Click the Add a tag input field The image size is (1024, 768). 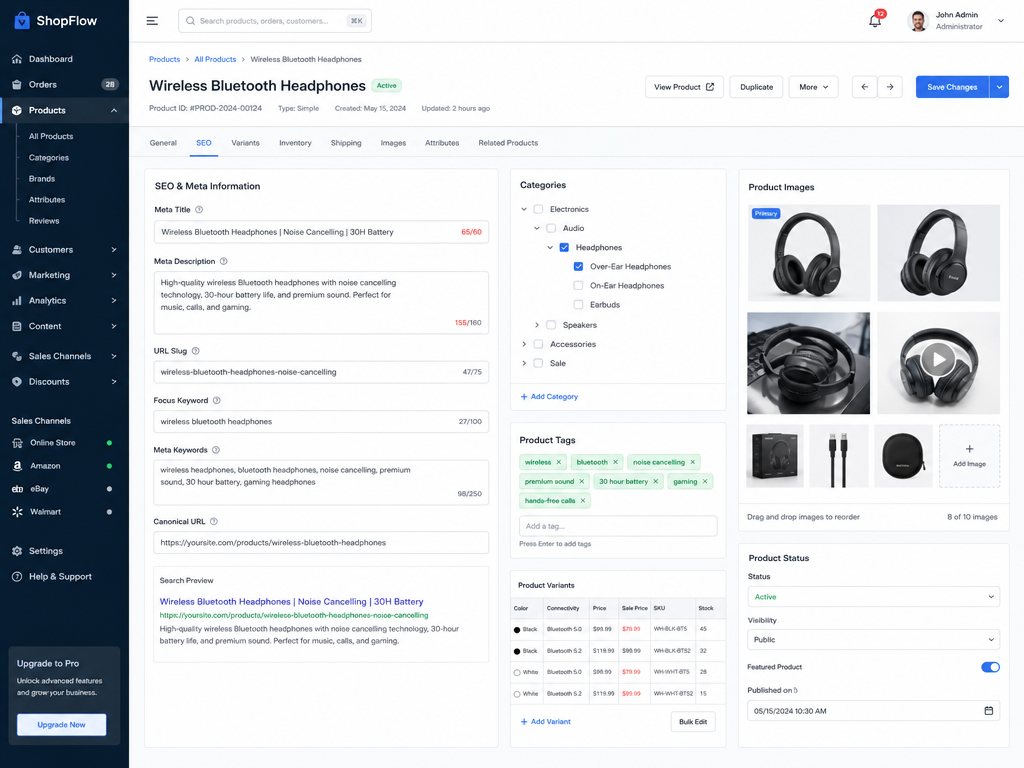[x=618, y=526]
